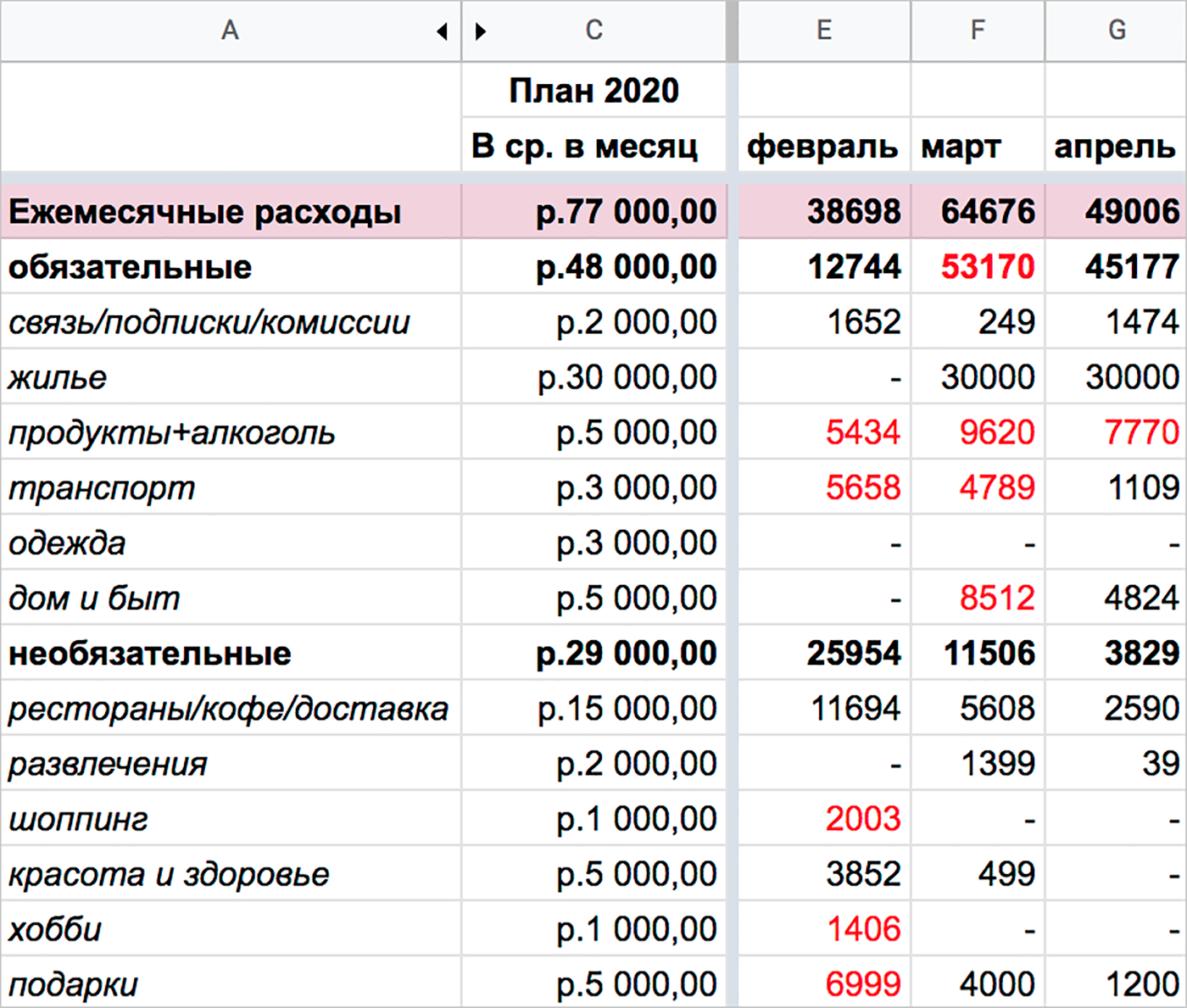Click red transport value 4789
Viewport: 1187px width, 1008px height.
point(997,487)
